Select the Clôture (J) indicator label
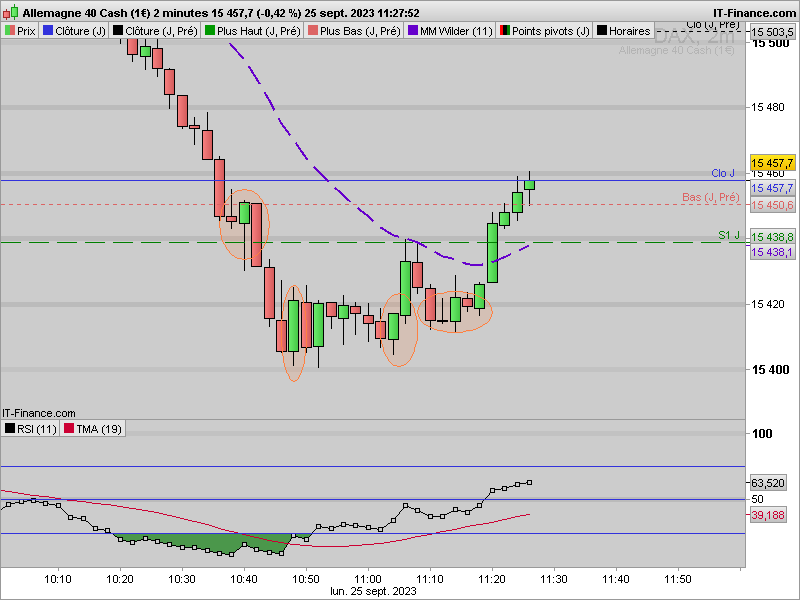 (x=74, y=31)
